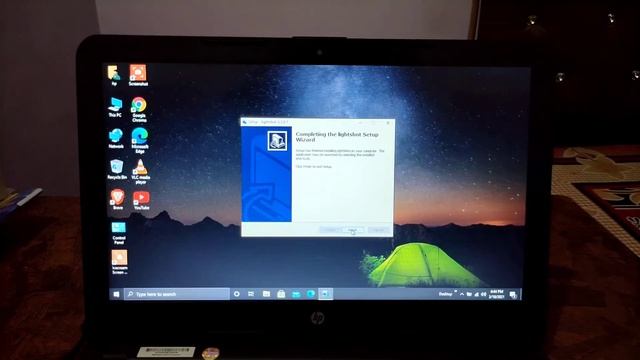Click Finish in Lightshot Setup wizard
Image resolution: width=640 pixels, height=360 pixels.
(x=353, y=230)
